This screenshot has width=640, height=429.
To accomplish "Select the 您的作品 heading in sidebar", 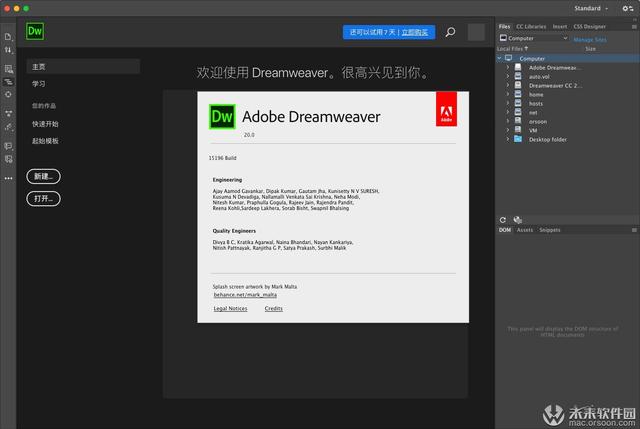I will coord(44,106).
